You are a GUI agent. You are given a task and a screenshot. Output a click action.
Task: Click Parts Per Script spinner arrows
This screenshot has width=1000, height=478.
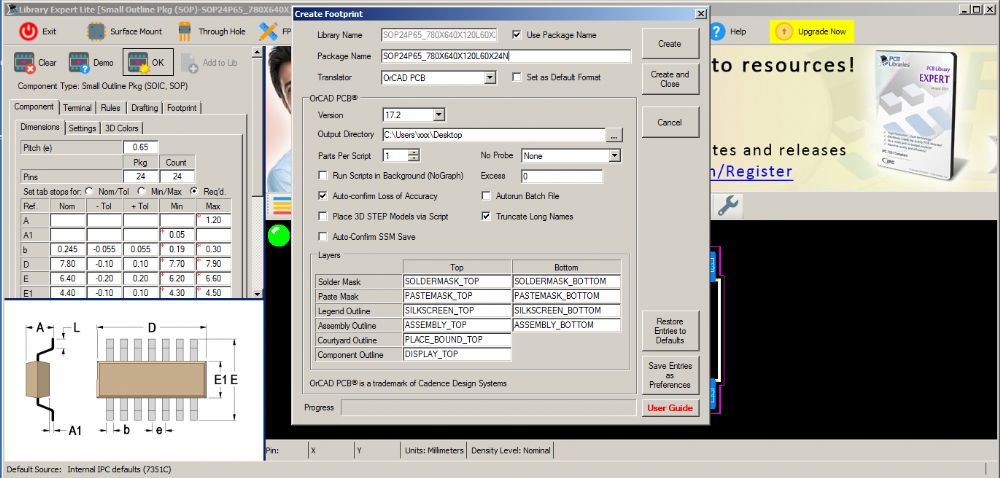[x=414, y=155]
